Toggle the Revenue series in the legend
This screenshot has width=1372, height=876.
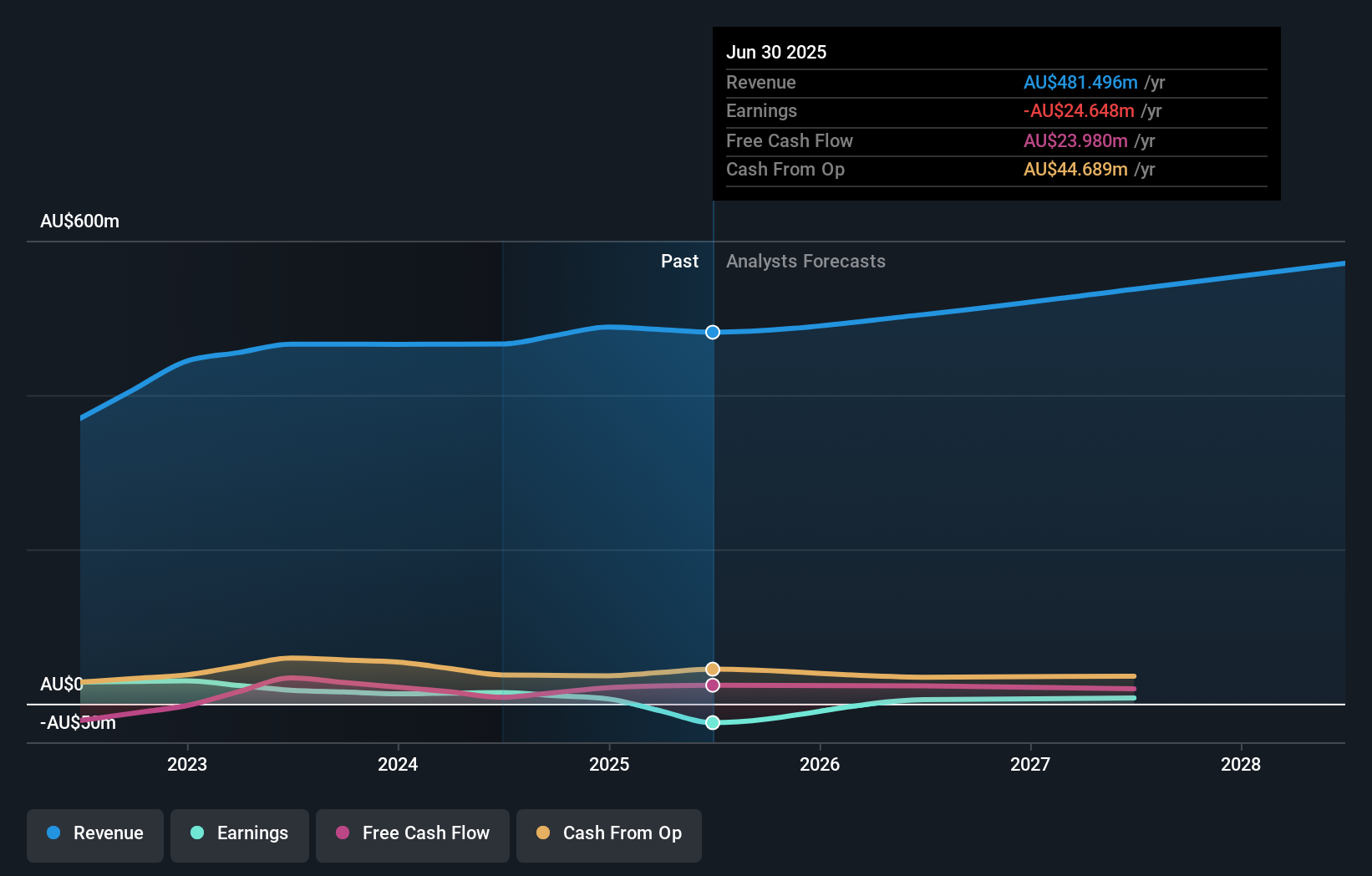click(94, 833)
